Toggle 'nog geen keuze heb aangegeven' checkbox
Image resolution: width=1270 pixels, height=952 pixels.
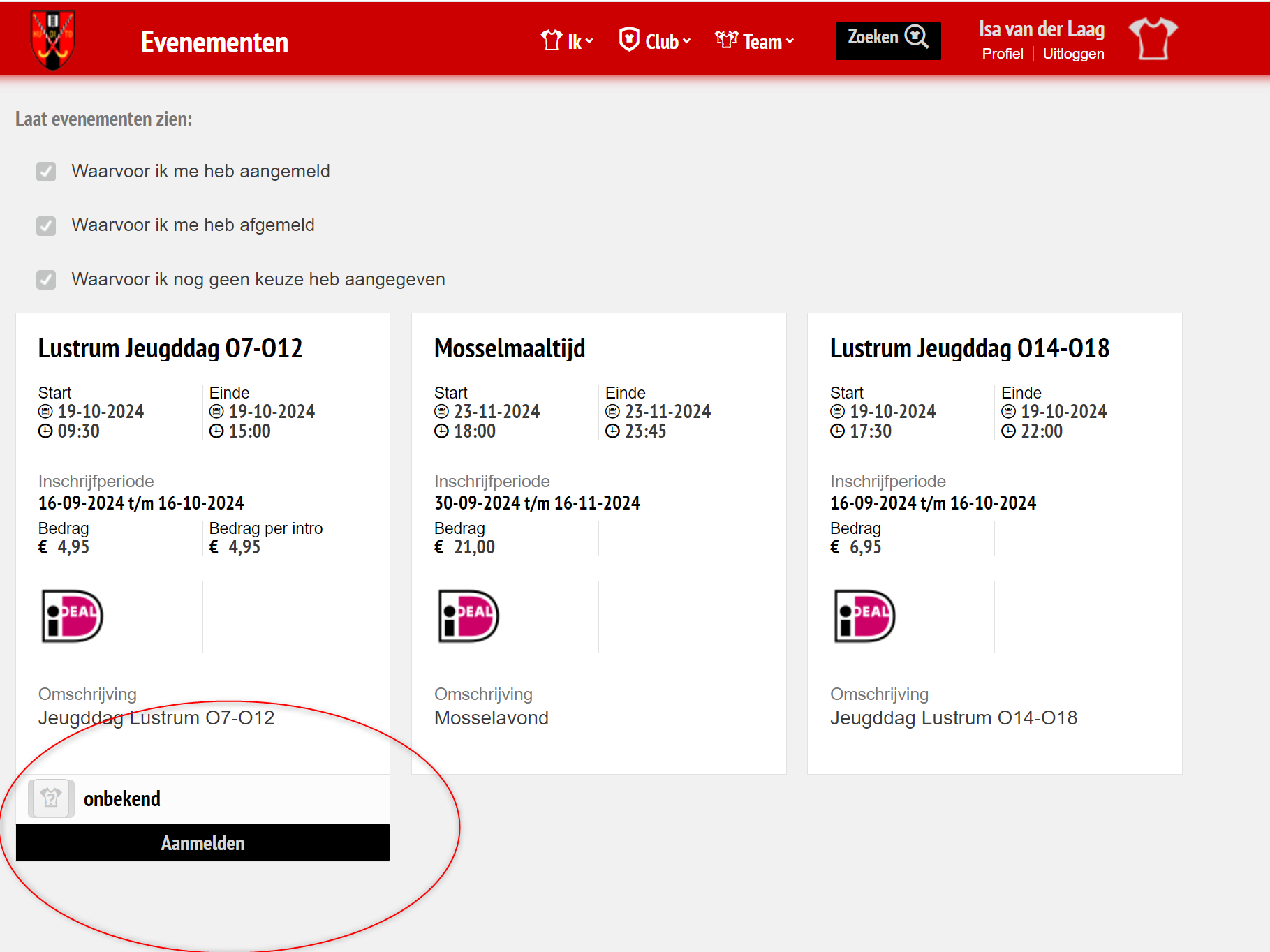pos(46,280)
